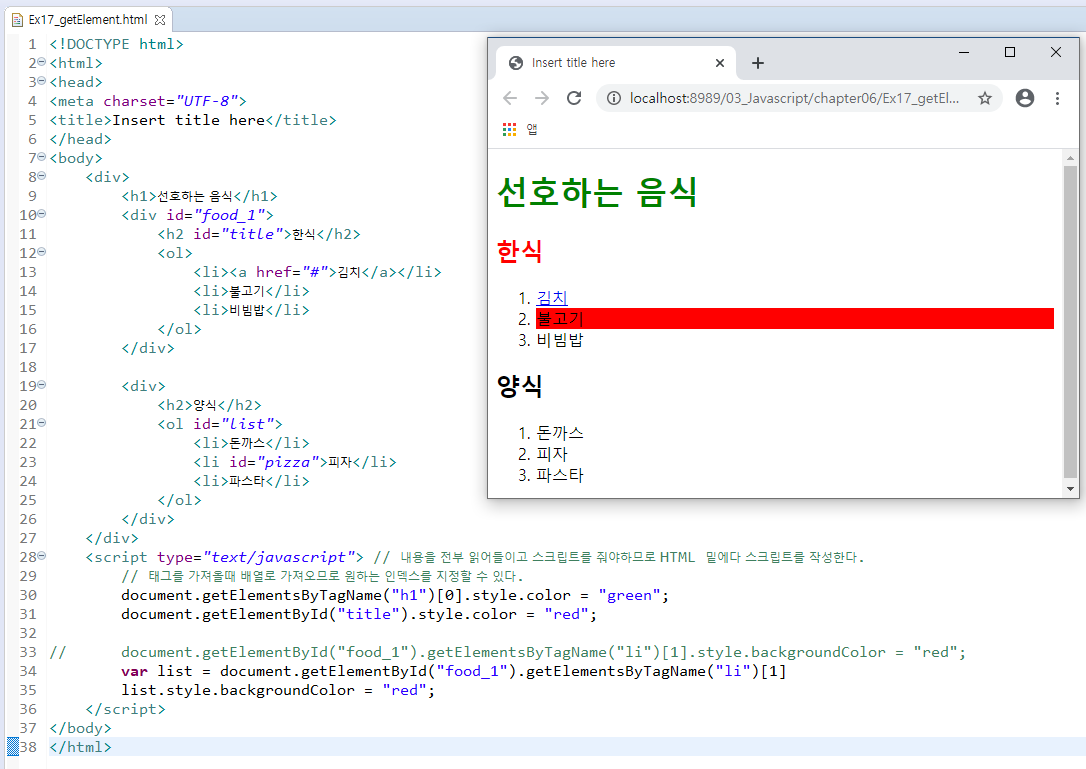
Task: Click the a href="#" code on line 13
Action: pos(283,272)
